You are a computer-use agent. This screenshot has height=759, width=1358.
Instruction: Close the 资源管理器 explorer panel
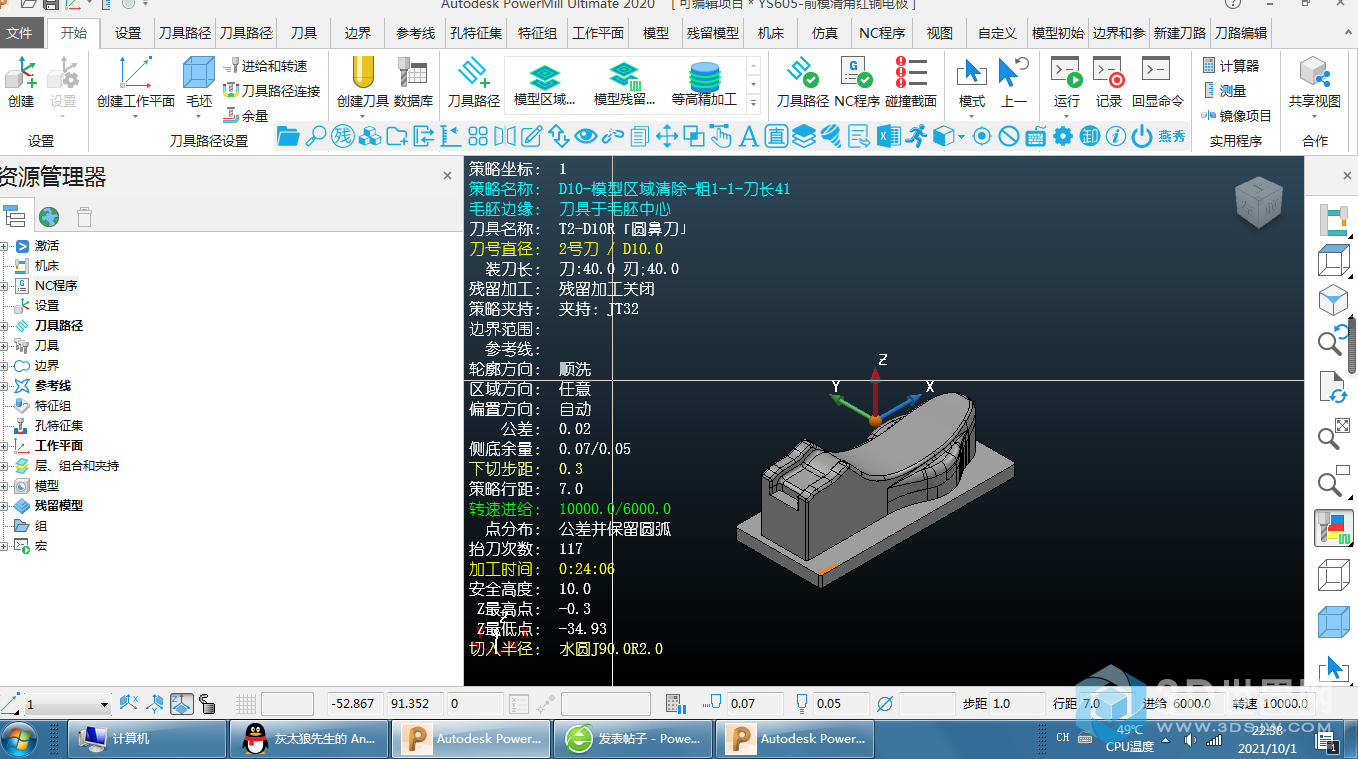click(x=447, y=176)
